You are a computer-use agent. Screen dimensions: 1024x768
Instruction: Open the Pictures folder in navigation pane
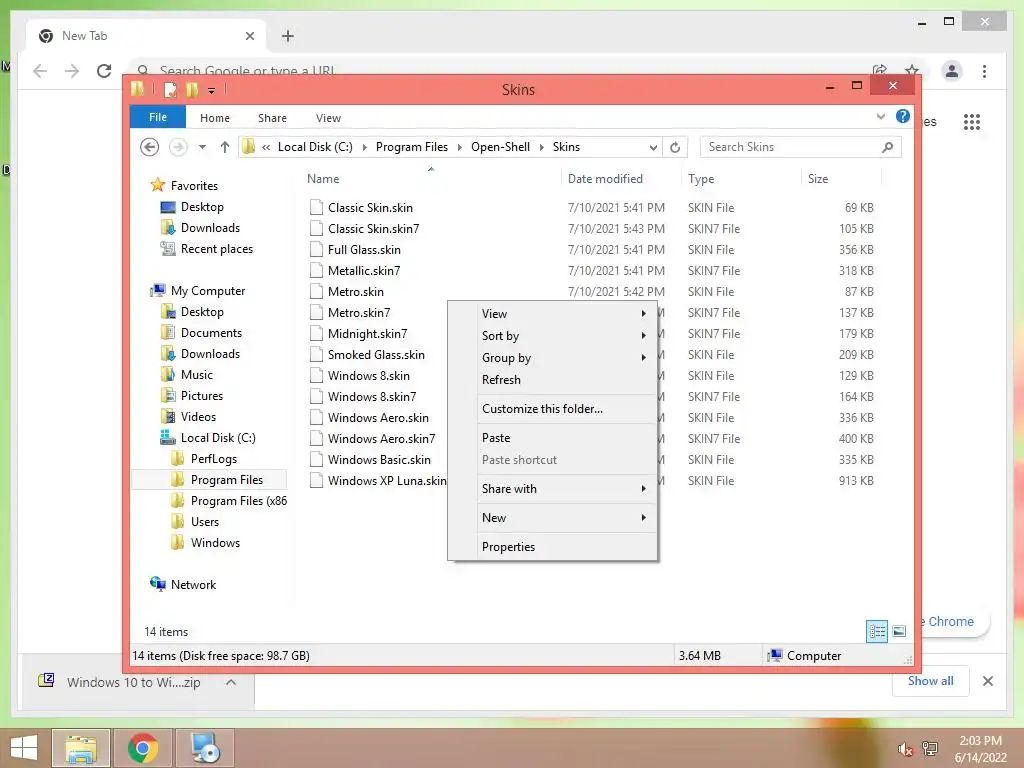202,396
